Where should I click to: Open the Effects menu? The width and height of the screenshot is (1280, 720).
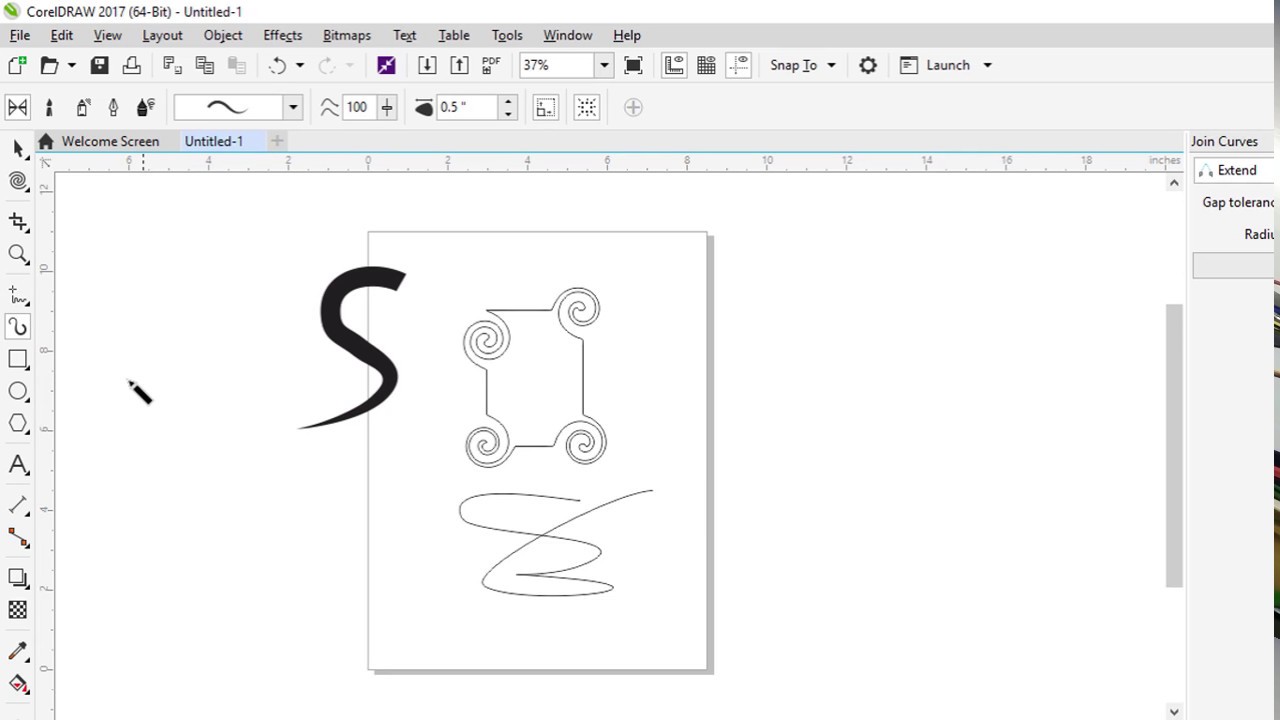pyautogui.click(x=282, y=35)
